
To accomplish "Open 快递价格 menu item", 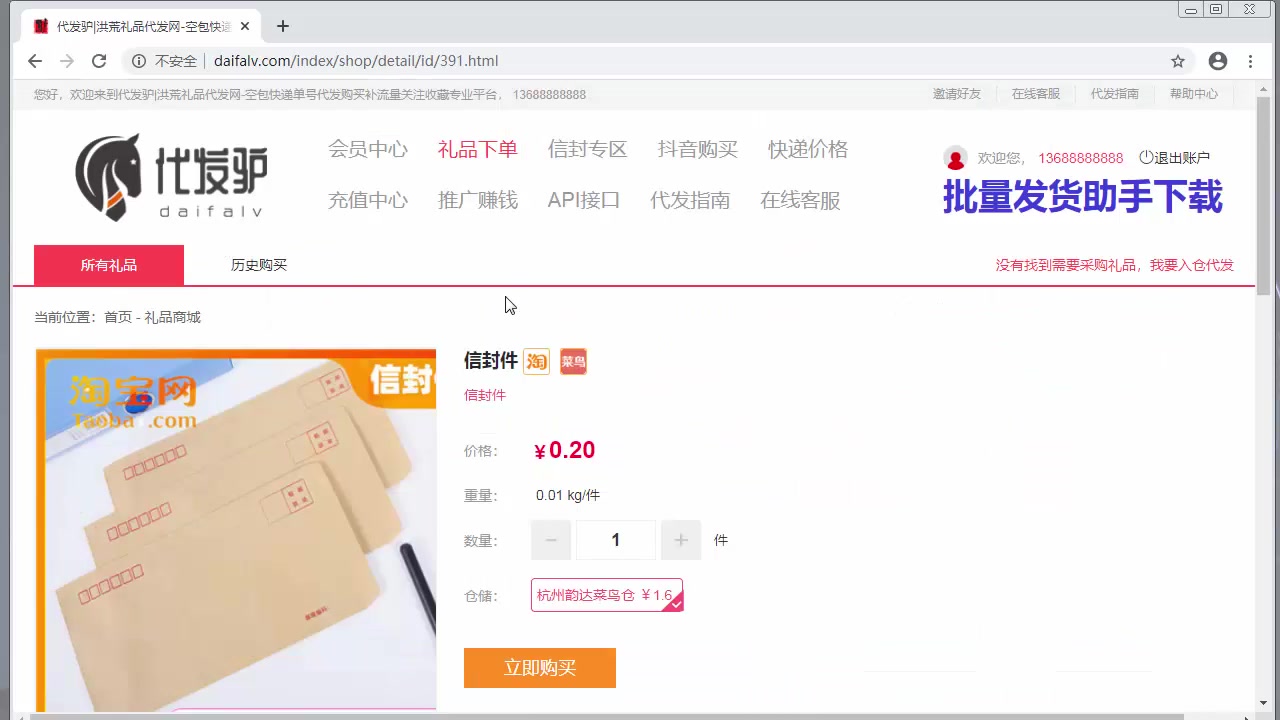I will click(808, 149).
